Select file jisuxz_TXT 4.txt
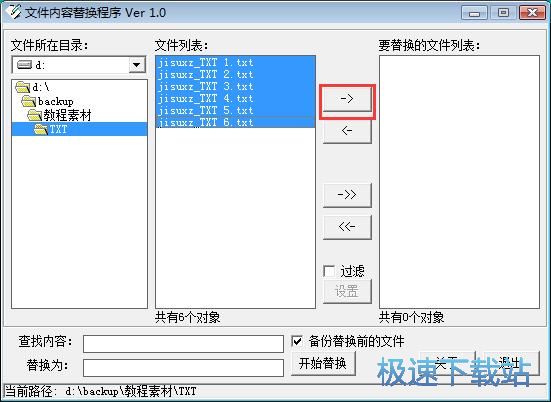551x402 pixels. tap(235, 98)
